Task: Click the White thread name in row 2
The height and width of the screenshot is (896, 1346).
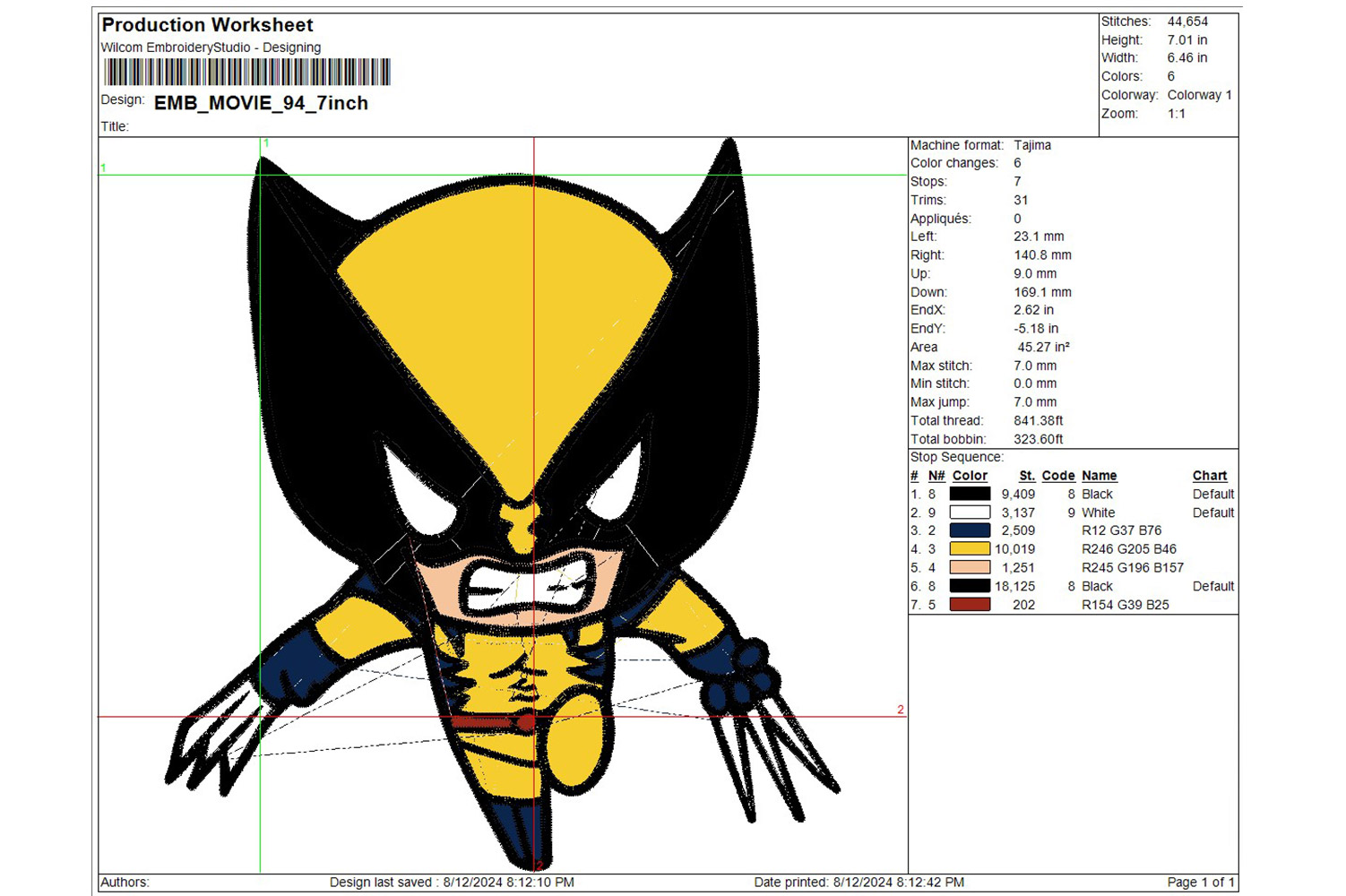Action: pyautogui.click(x=1099, y=513)
